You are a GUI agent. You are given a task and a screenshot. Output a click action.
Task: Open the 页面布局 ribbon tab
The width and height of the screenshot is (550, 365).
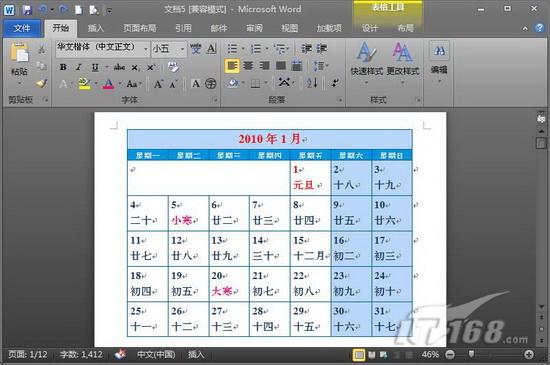[140, 28]
